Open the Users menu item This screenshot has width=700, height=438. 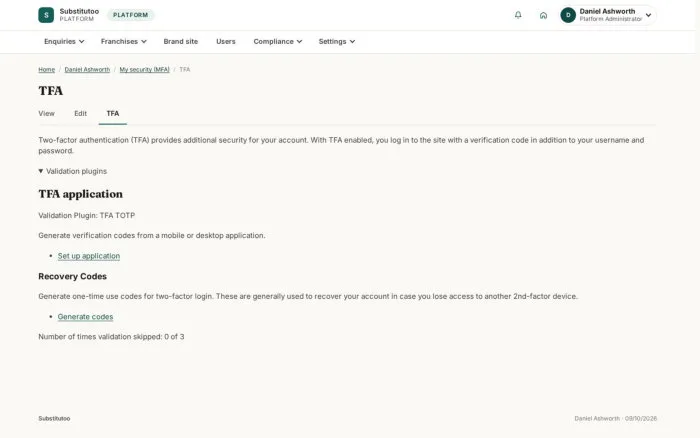(x=225, y=42)
